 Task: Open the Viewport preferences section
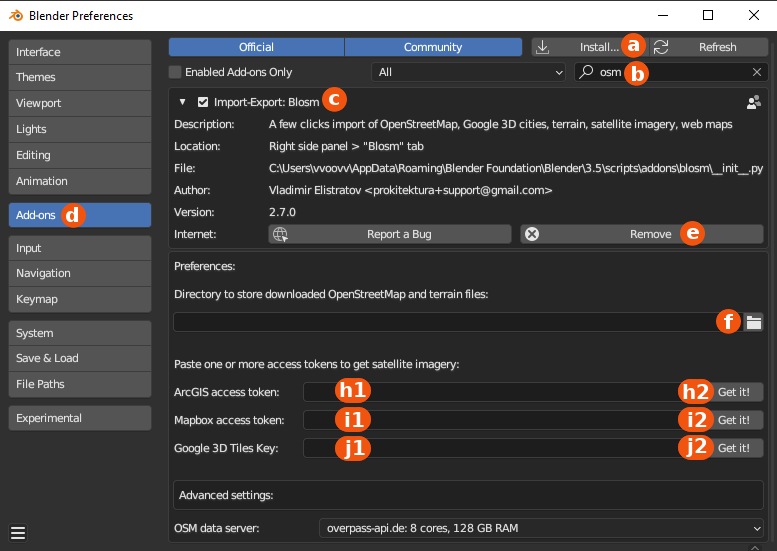80,103
